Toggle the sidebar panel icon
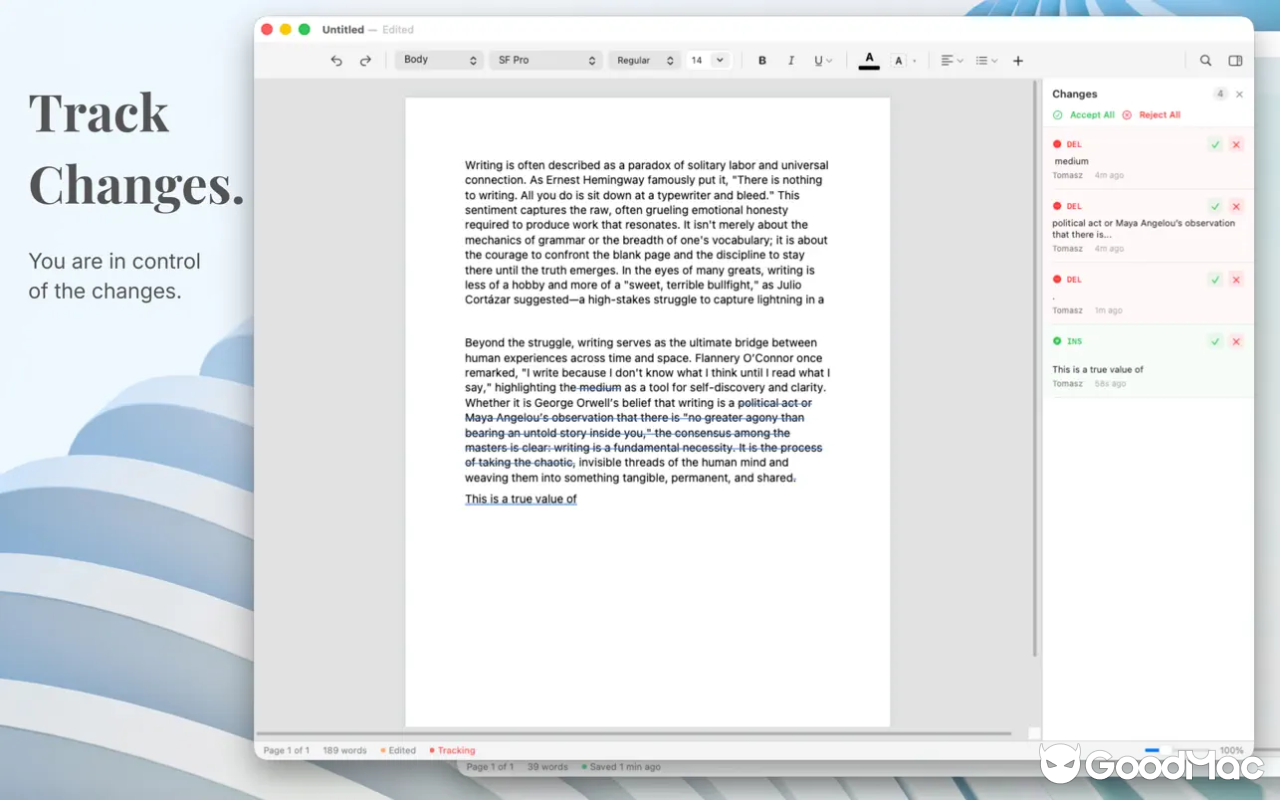The width and height of the screenshot is (1280, 800). [1236, 61]
